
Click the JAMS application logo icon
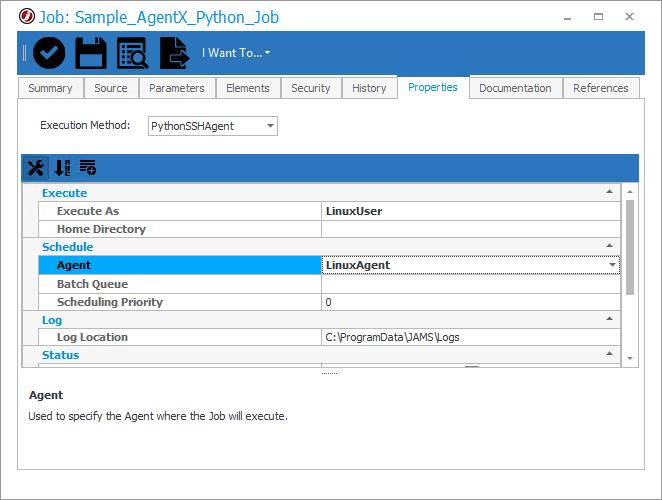pos(27,16)
